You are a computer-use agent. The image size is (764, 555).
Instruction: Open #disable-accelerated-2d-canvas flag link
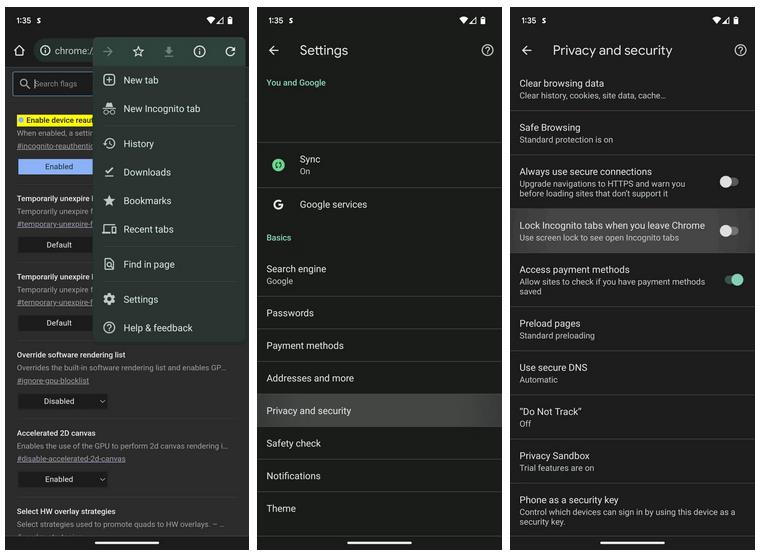tap(71, 459)
